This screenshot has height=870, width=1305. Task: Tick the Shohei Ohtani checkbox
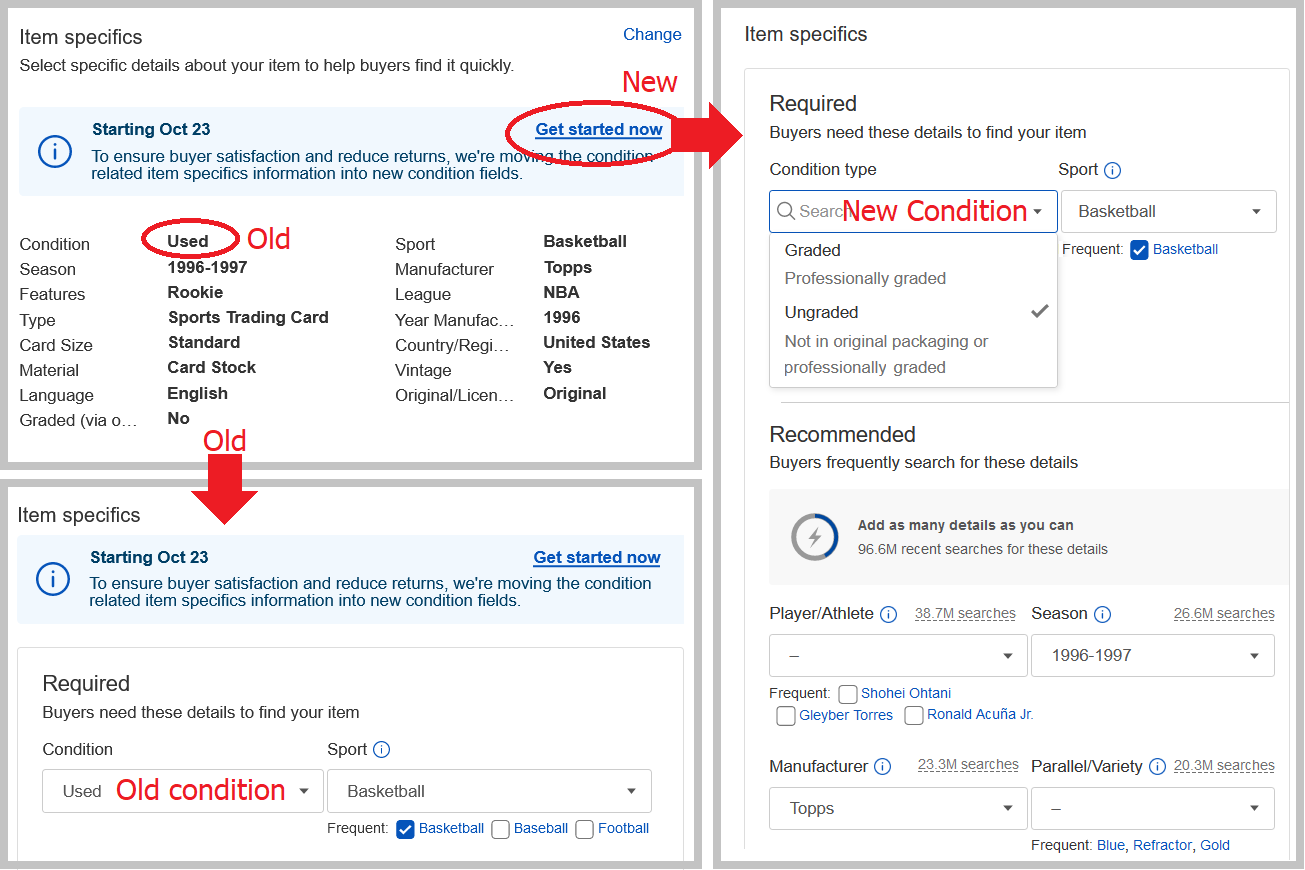coord(848,694)
